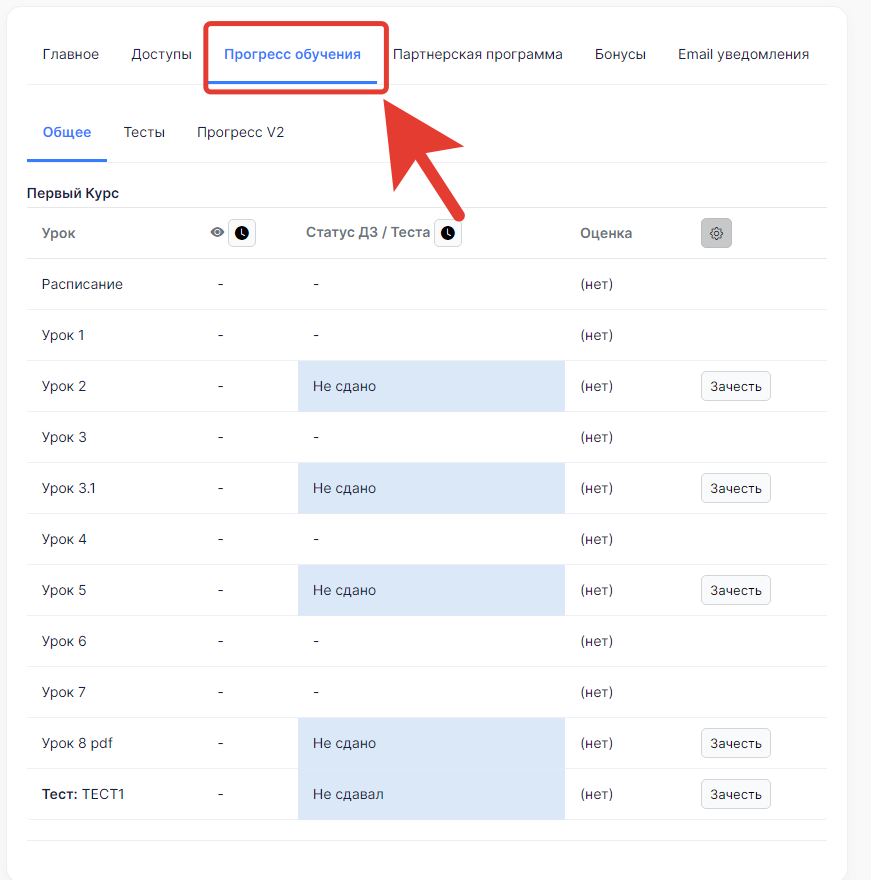Open table settings gear icon
This screenshot has width=871, height=880.
tap(716, 233)
